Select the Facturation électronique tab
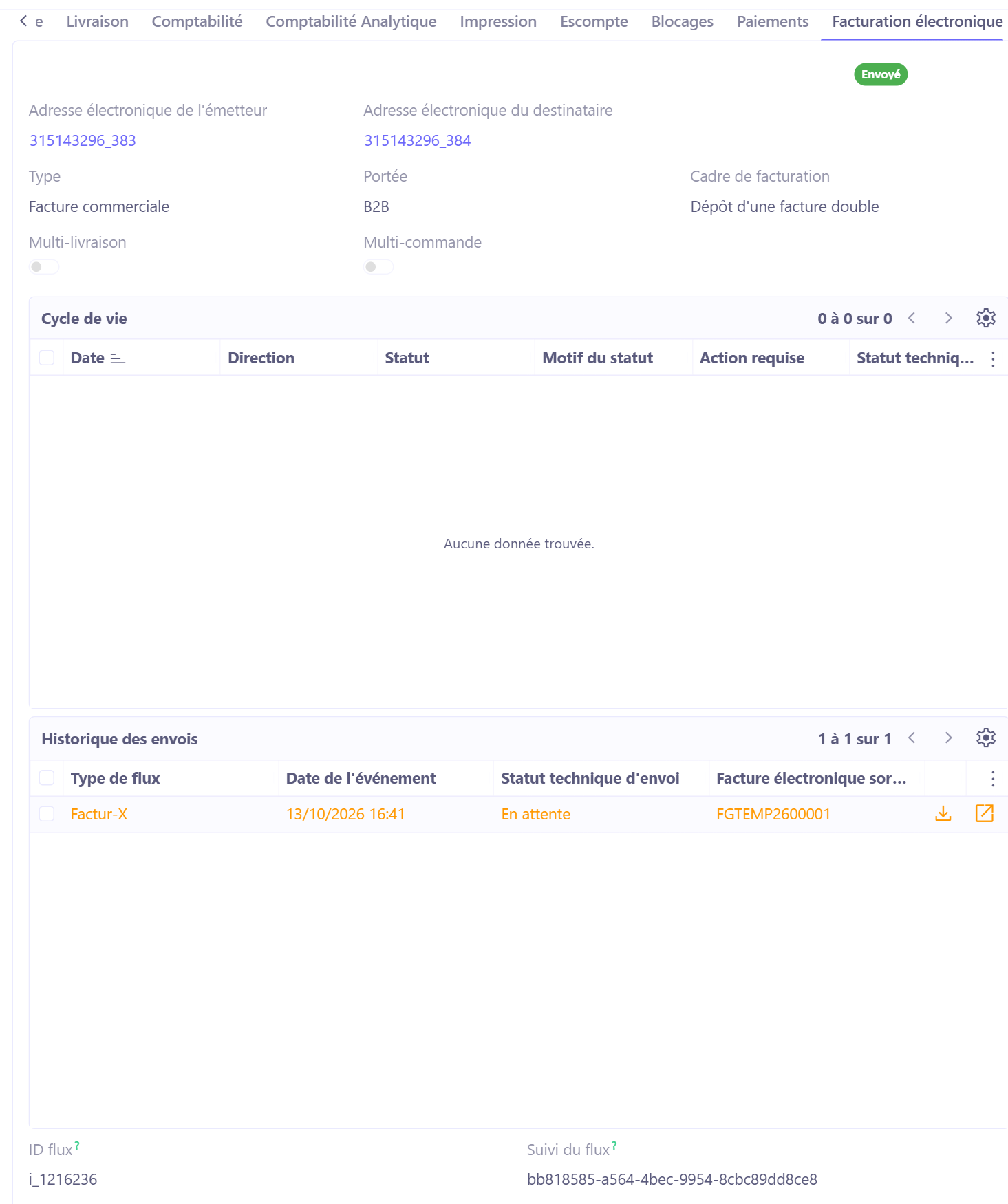This screenshot has height=1204, width=1008. click(x=917, y=22)
